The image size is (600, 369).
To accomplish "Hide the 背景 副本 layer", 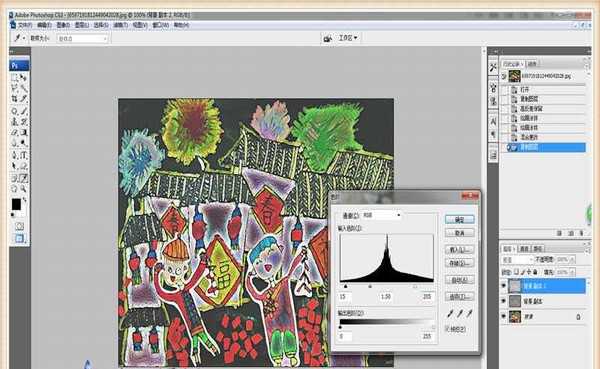I will tap(504, 301).
